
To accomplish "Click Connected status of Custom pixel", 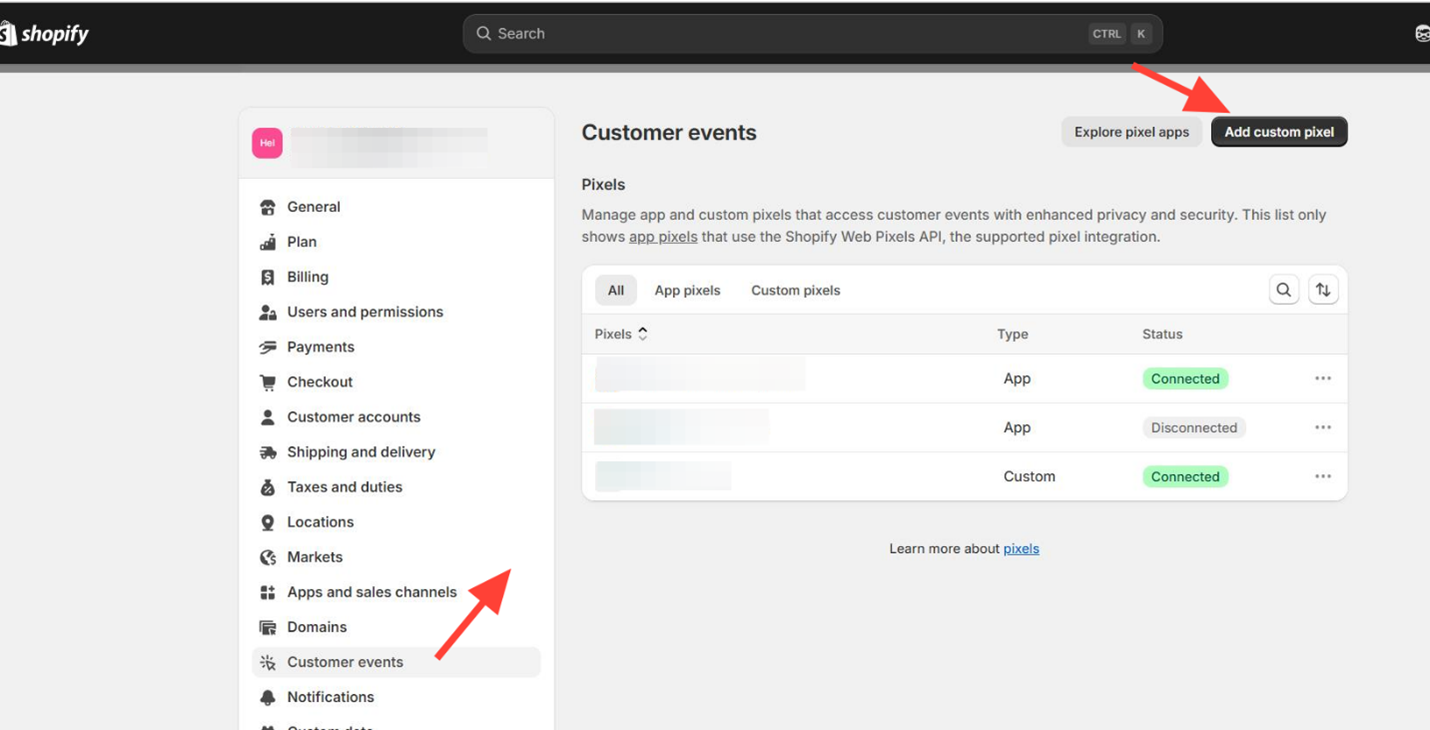I will coord(1185,477).
